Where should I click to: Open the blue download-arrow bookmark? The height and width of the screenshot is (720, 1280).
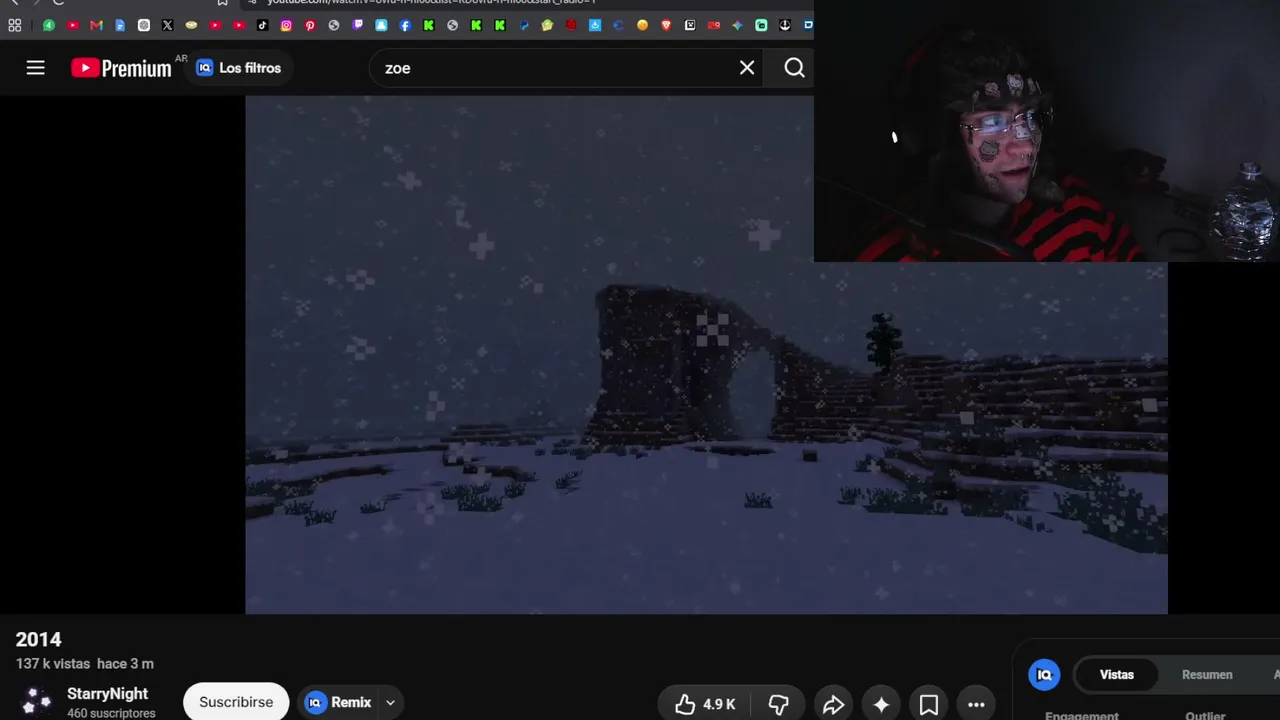[x=595, y=25]
